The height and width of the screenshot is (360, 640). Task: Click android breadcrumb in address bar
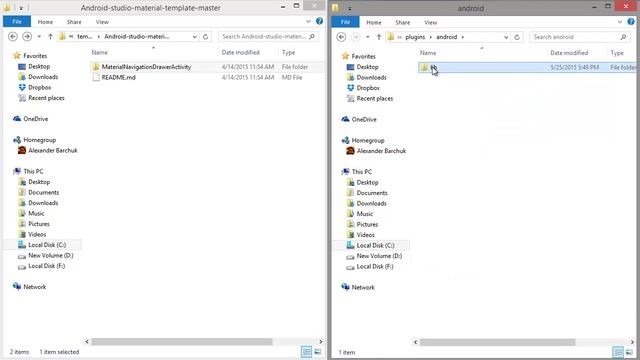(447, 37)
